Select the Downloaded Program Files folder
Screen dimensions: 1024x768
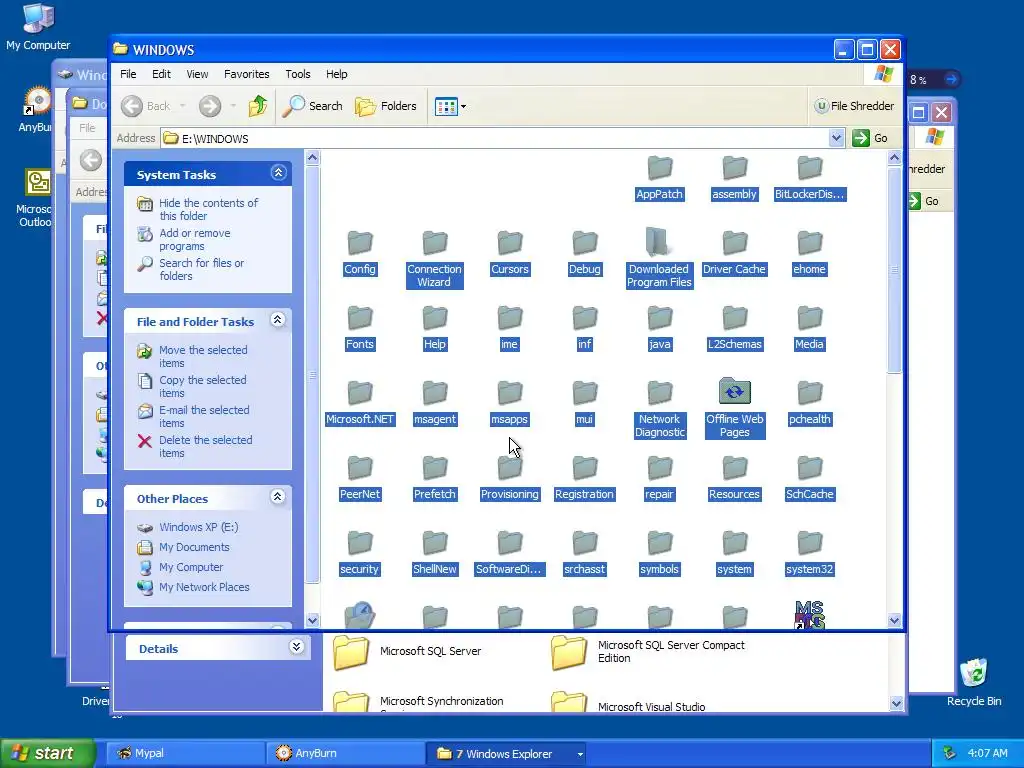[x=659, y=257]
